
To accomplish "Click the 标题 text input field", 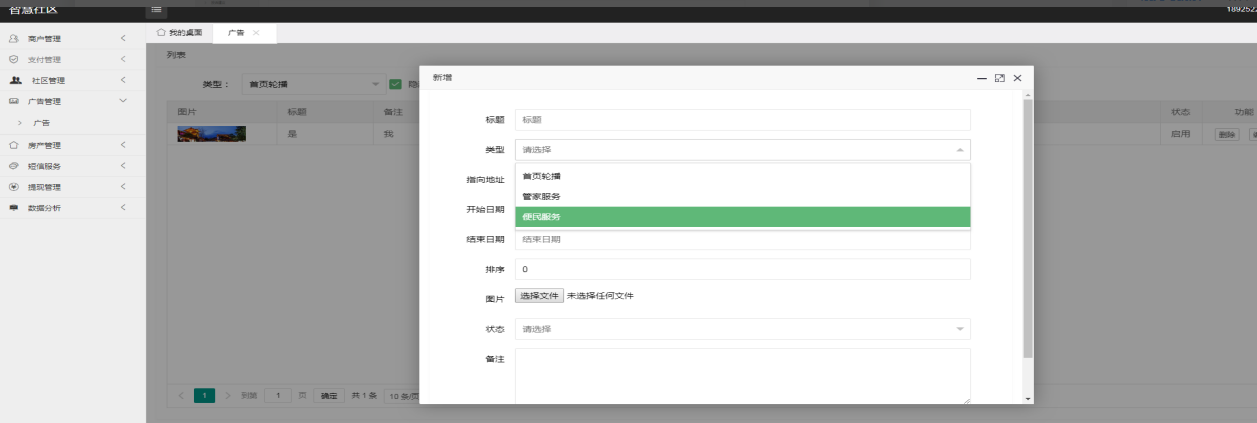I will (742, 120).
